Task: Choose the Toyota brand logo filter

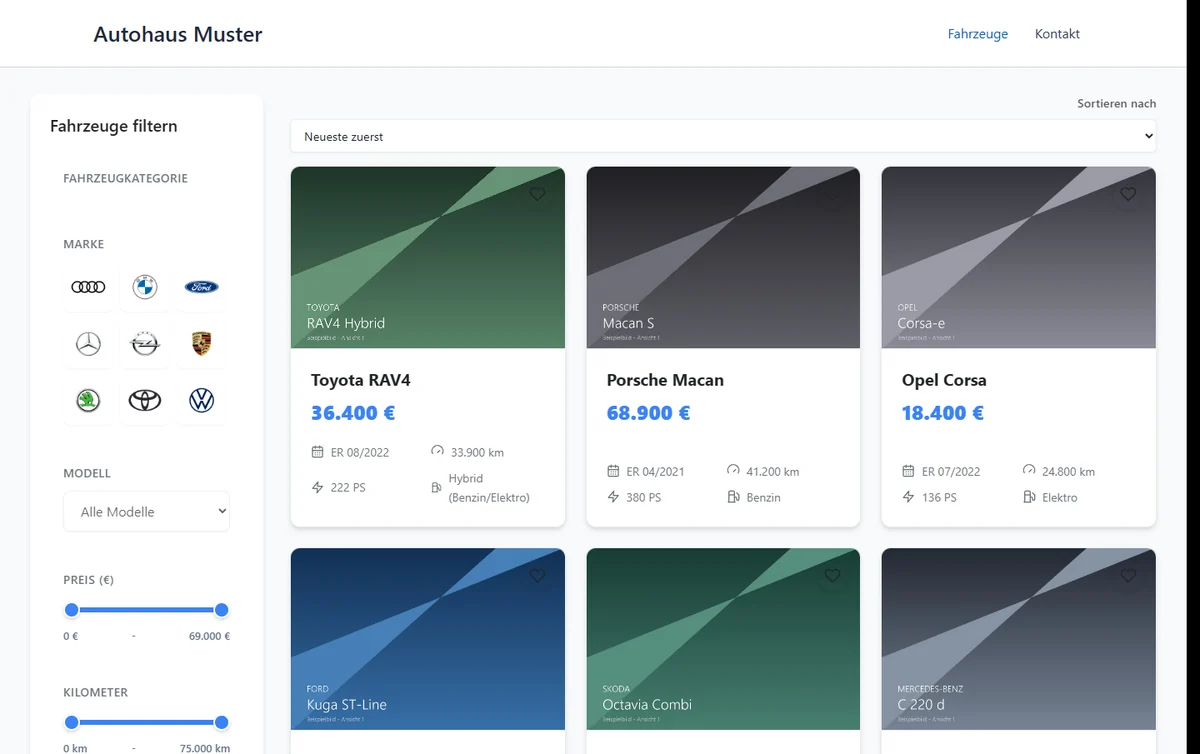Action: 145,401
